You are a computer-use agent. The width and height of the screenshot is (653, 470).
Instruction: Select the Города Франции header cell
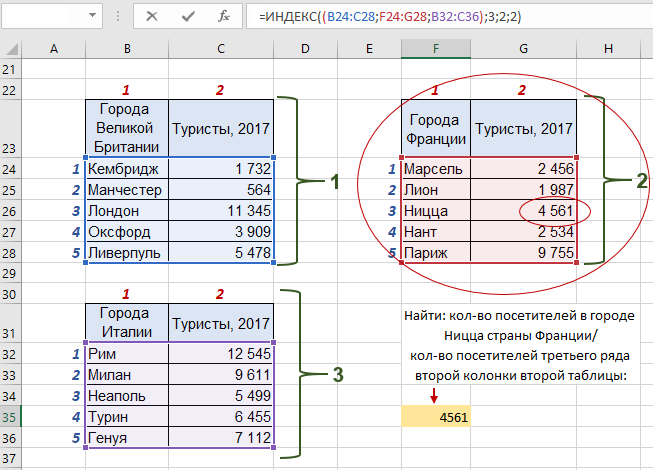click(435, 128)
